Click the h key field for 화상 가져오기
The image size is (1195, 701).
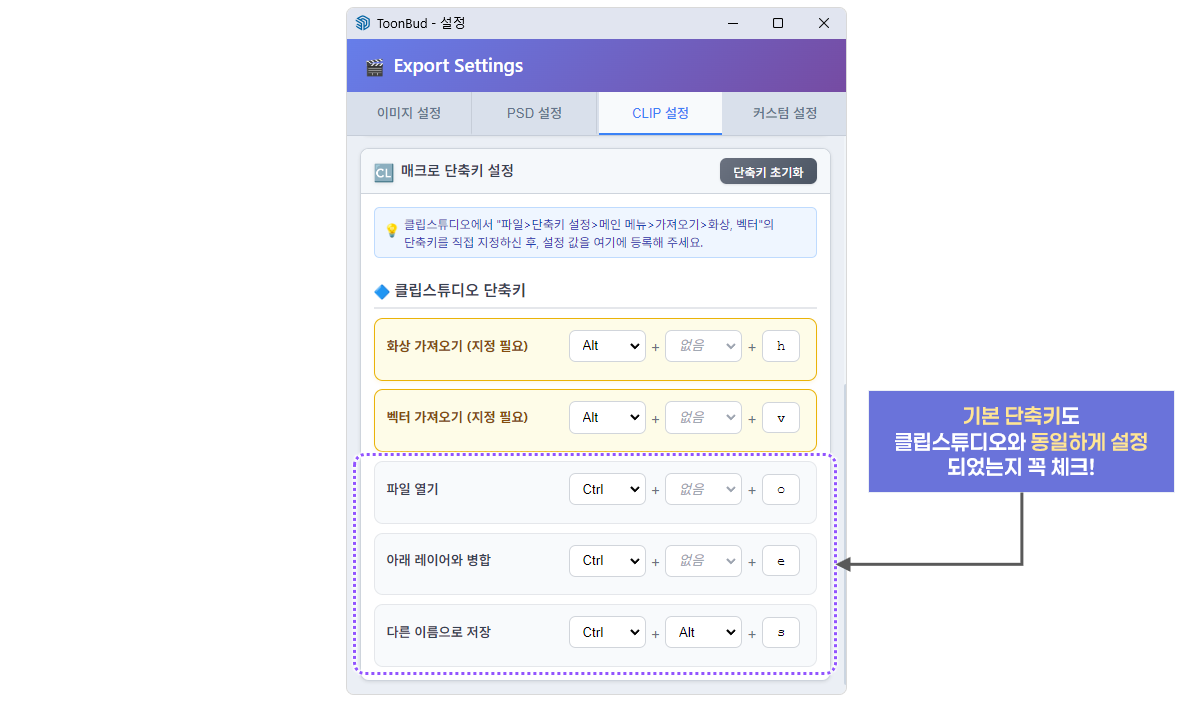click(781, 345)
